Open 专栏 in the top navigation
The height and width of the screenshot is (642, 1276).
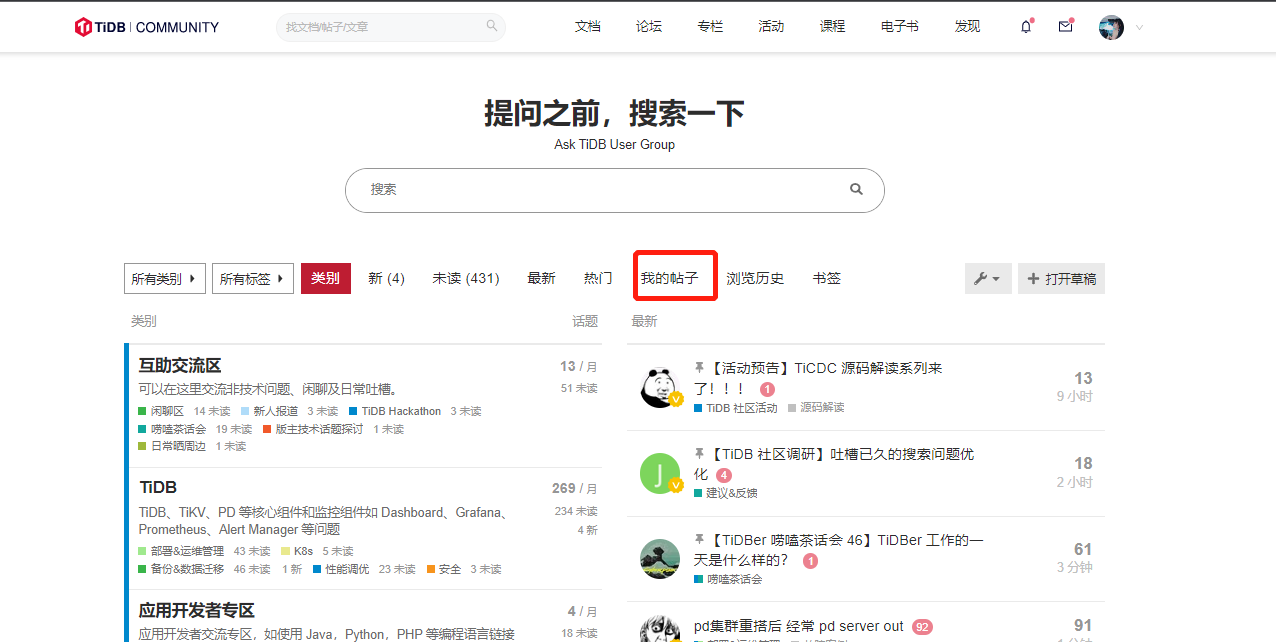pyautogui.click(x=710, y=27)
